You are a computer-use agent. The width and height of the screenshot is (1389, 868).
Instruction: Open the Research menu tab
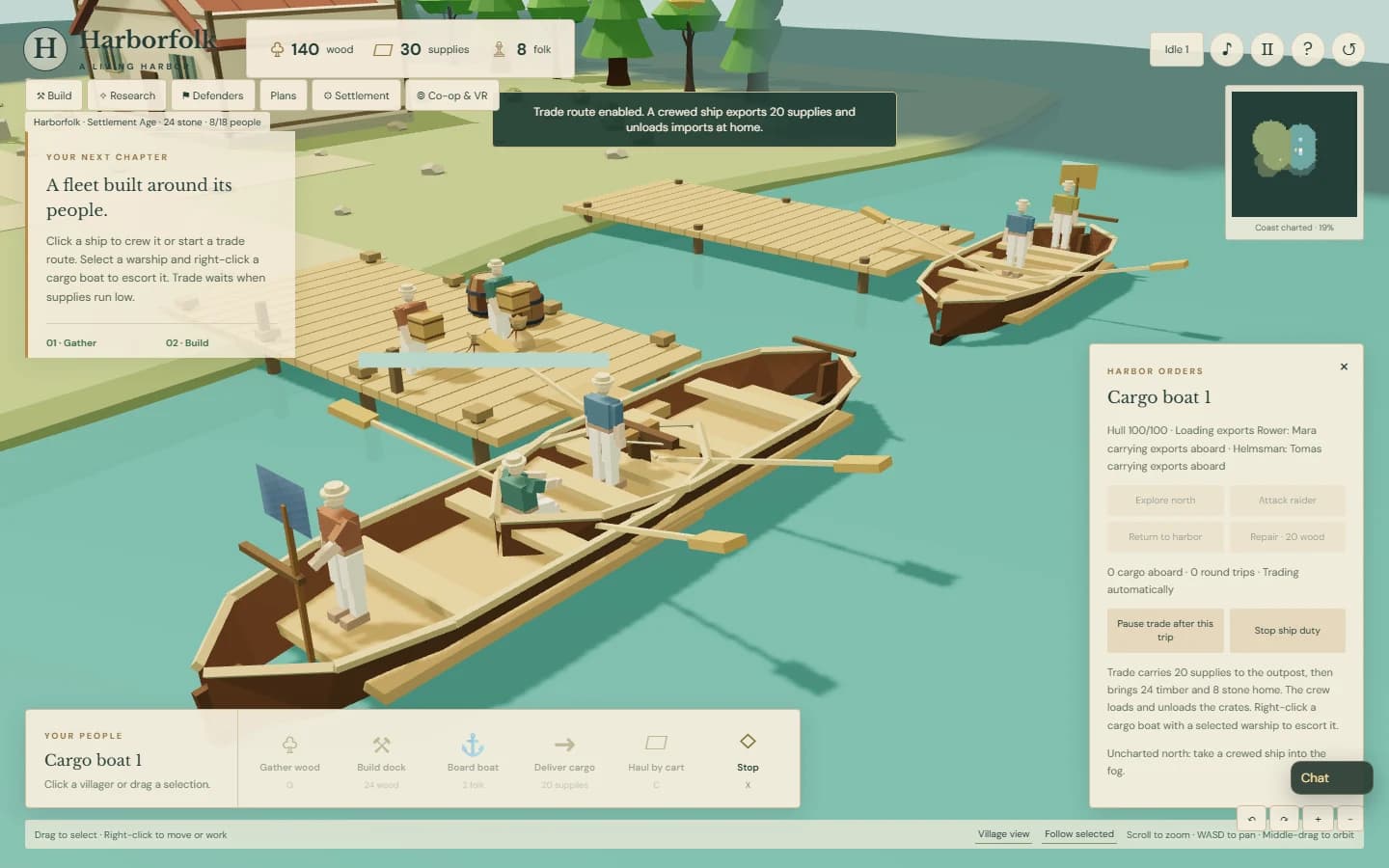127,95
